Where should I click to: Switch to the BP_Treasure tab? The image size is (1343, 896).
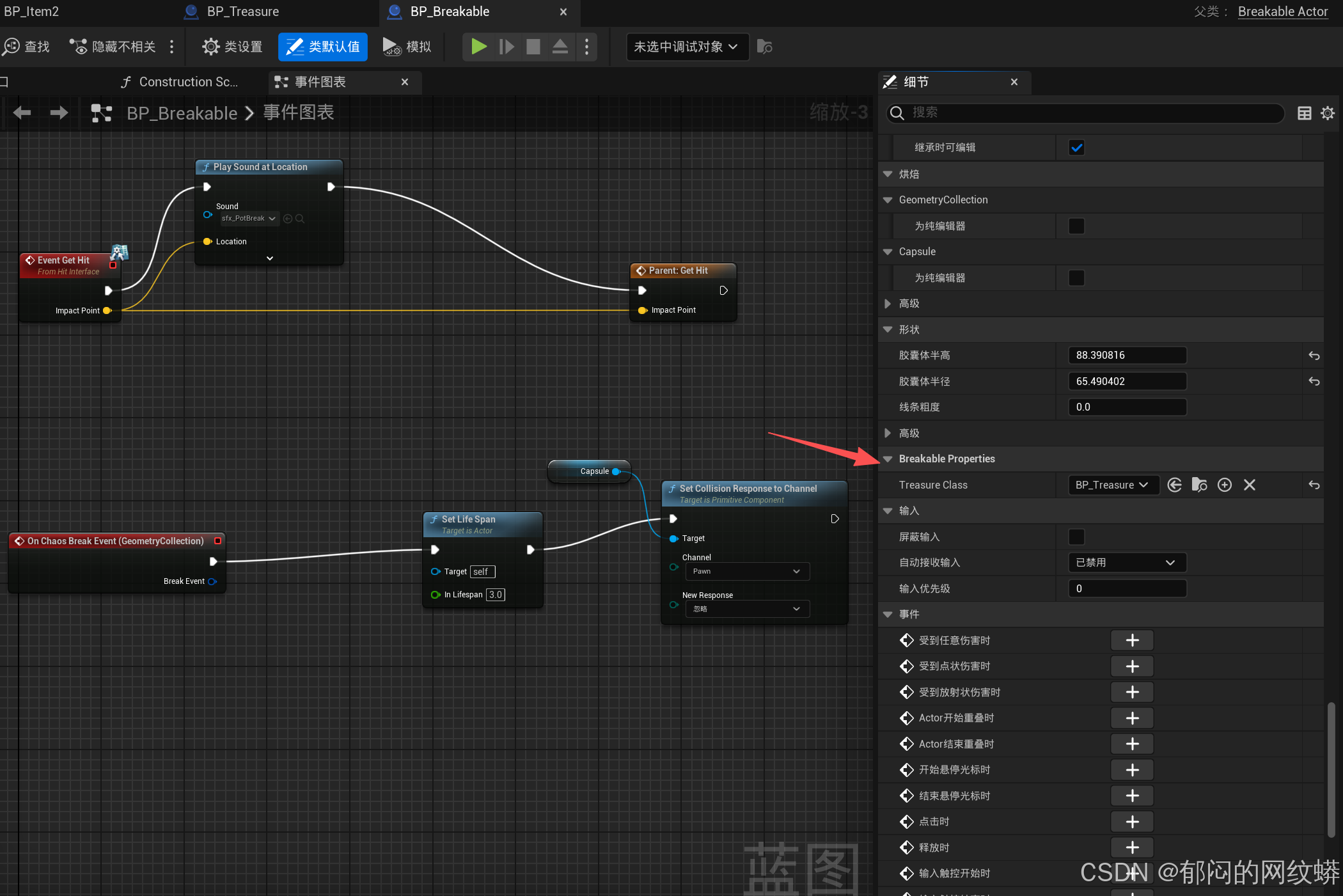(x=242, y=12)
